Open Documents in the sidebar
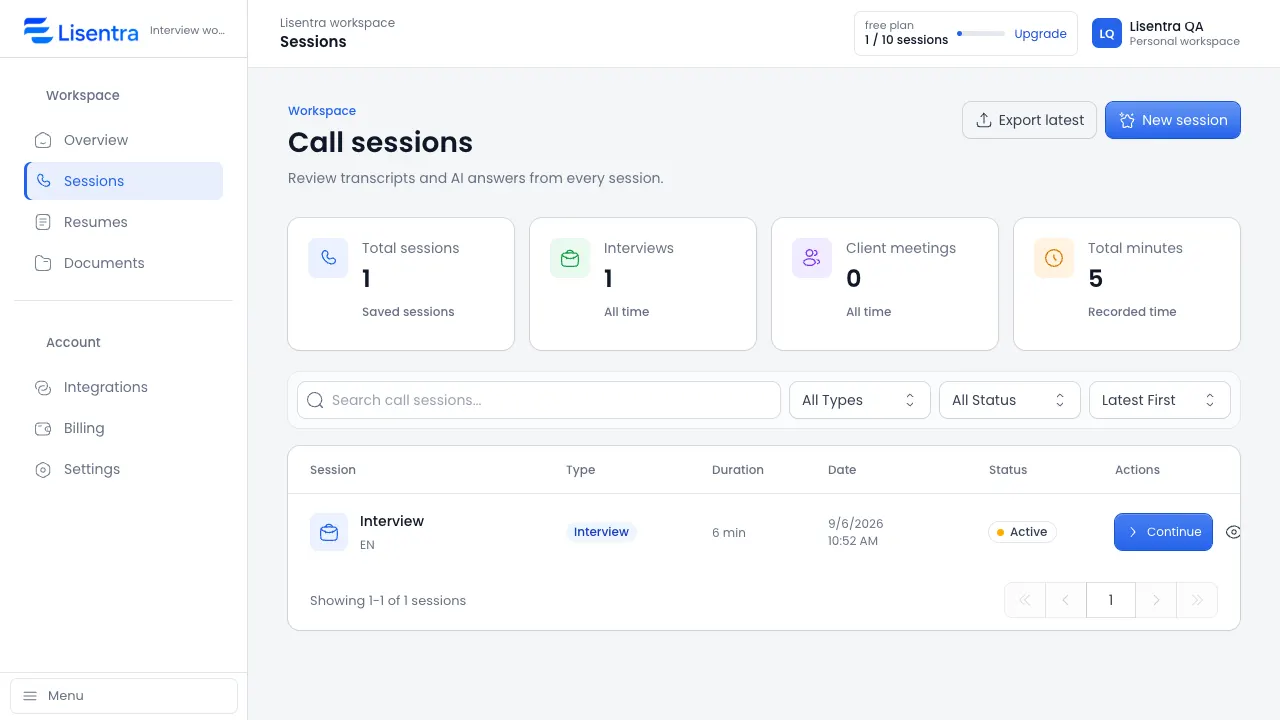 (124, 263)
